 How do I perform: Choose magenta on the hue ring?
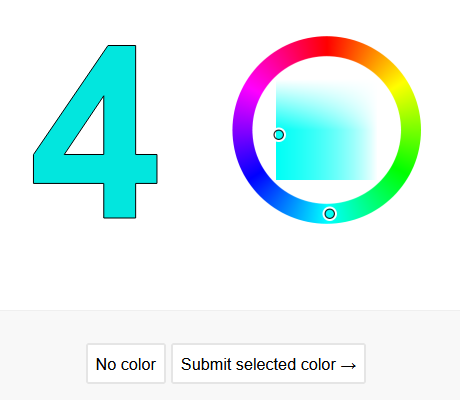pos(254,88)
